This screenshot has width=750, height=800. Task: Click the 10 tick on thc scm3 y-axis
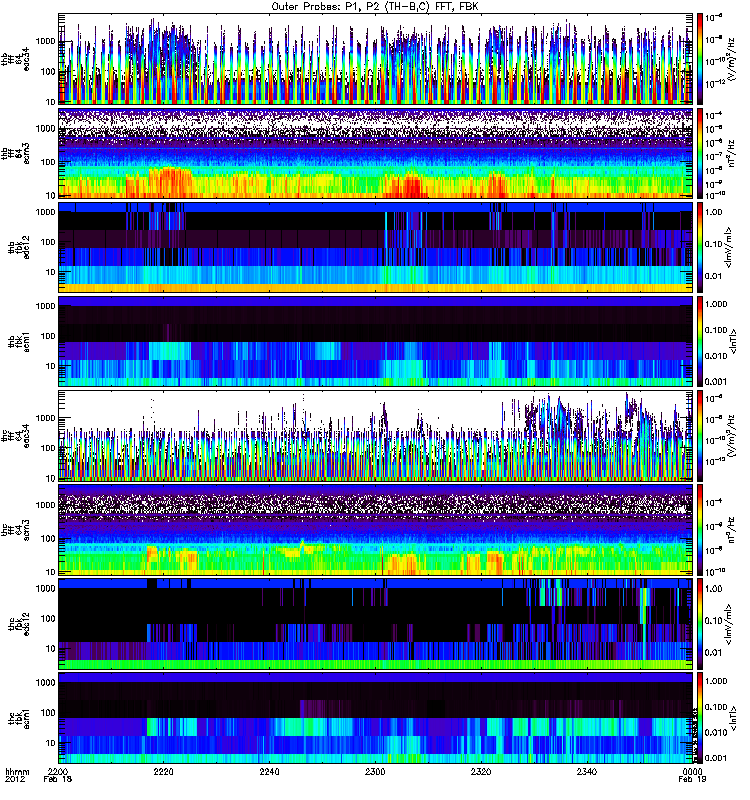(50, 572)
